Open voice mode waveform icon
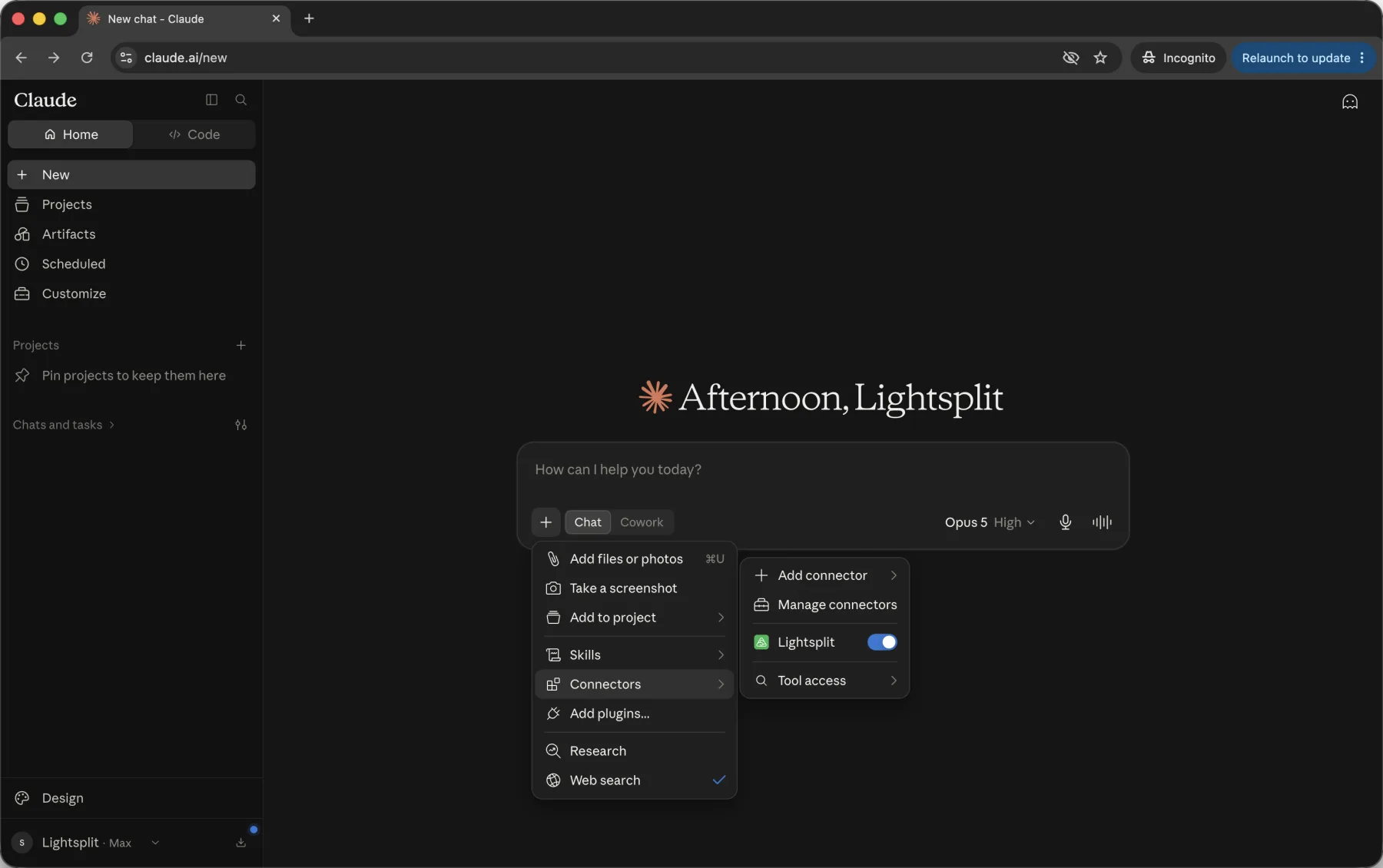The width and height of the screenshot is (1383, 868). 1102,522
